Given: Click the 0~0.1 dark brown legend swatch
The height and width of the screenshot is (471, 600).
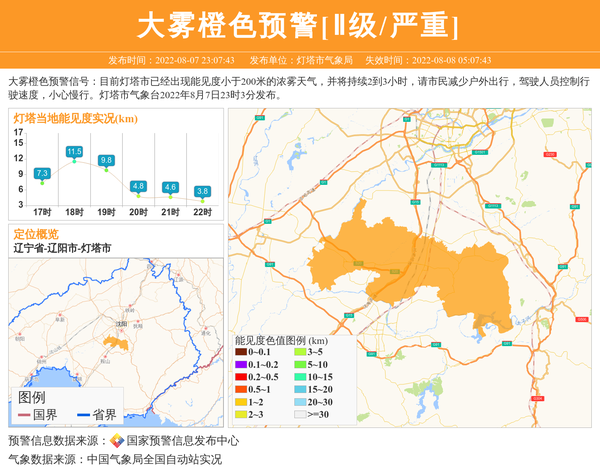Looking at the screenshot, I should (x=241, y=352).
